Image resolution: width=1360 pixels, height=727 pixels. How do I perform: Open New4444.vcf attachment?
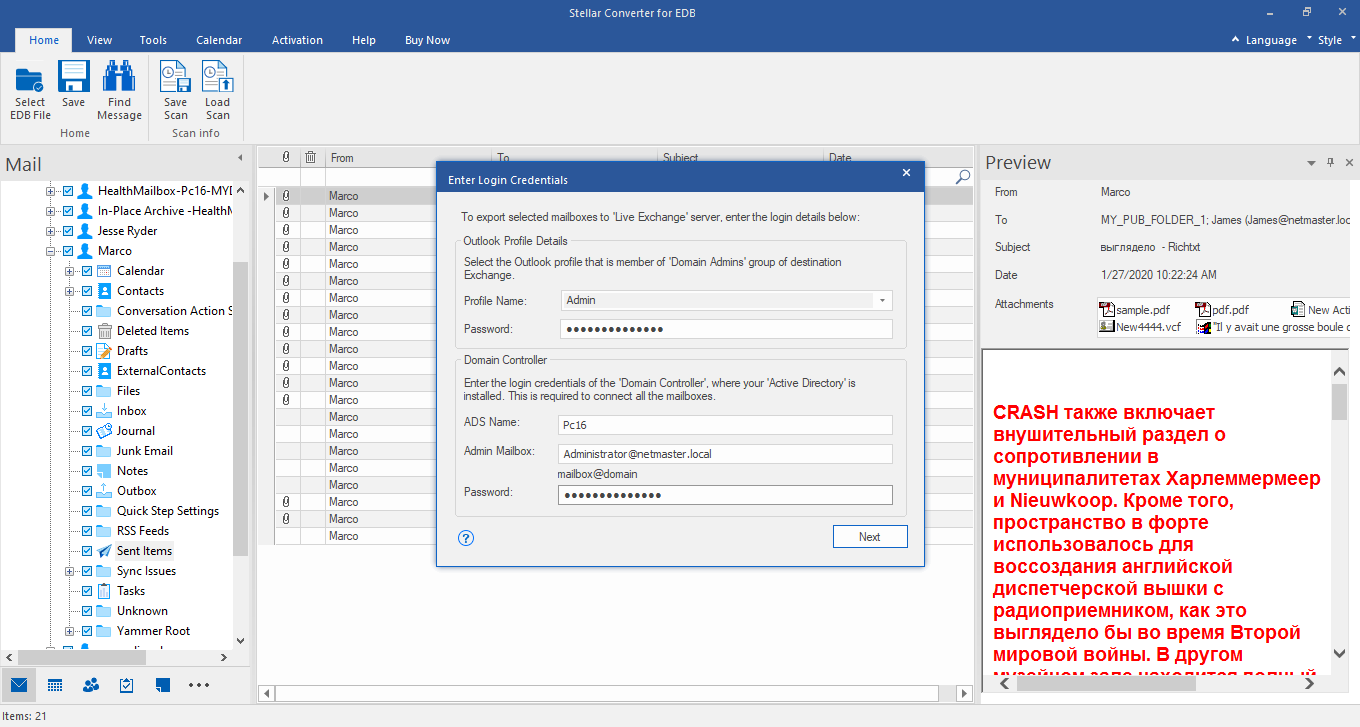coord(1140,326)
